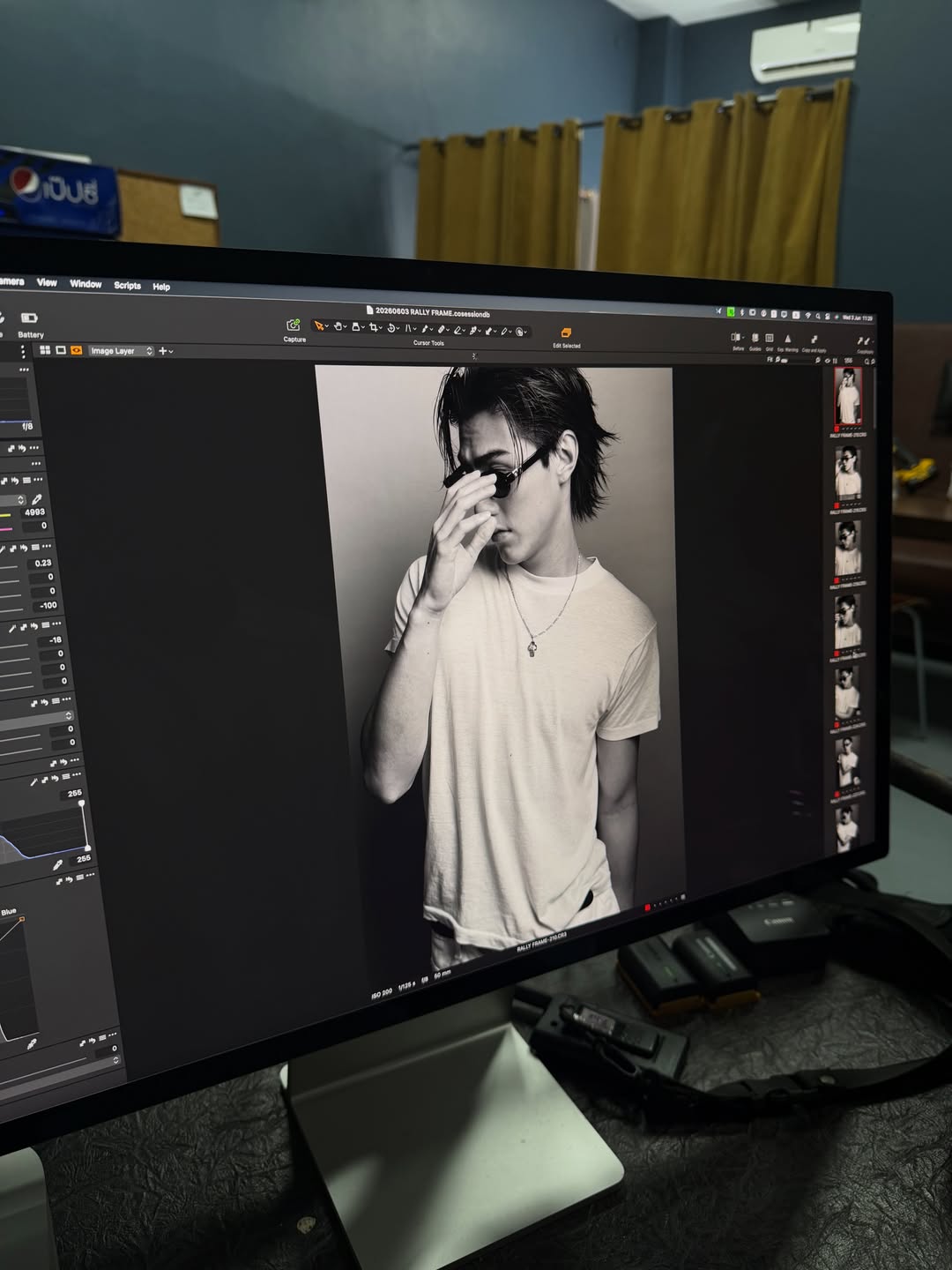Switch to the Blue curve channel tab

(x=8, y=911)
